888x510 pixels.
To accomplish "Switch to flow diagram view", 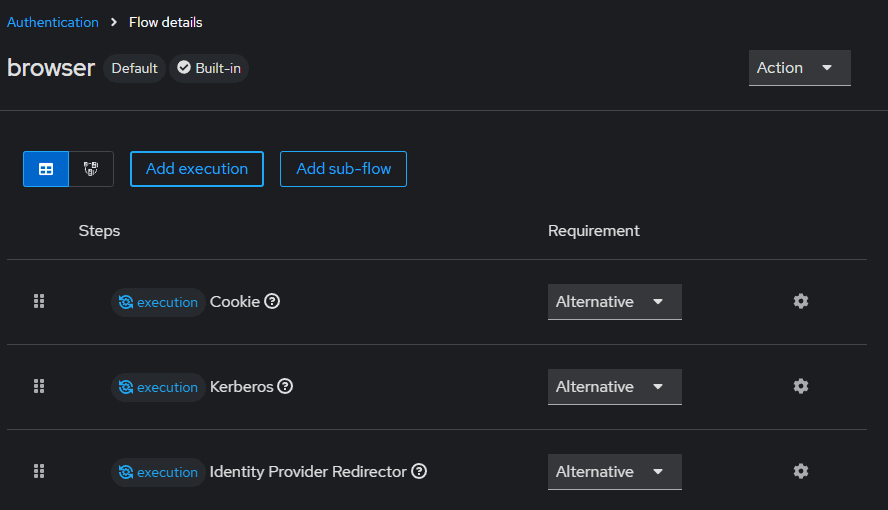I will [x=91, y=169].
